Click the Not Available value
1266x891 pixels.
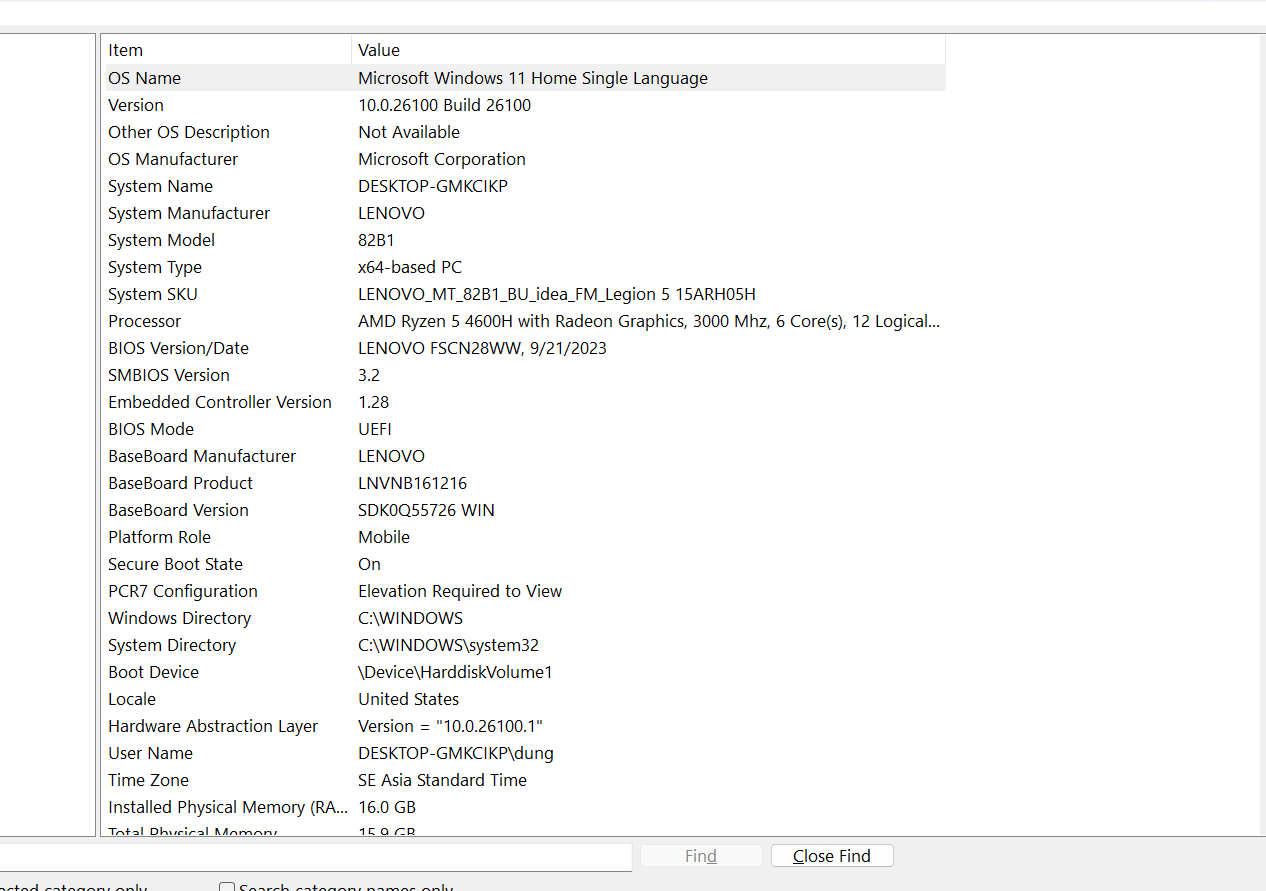pos(409,132)
